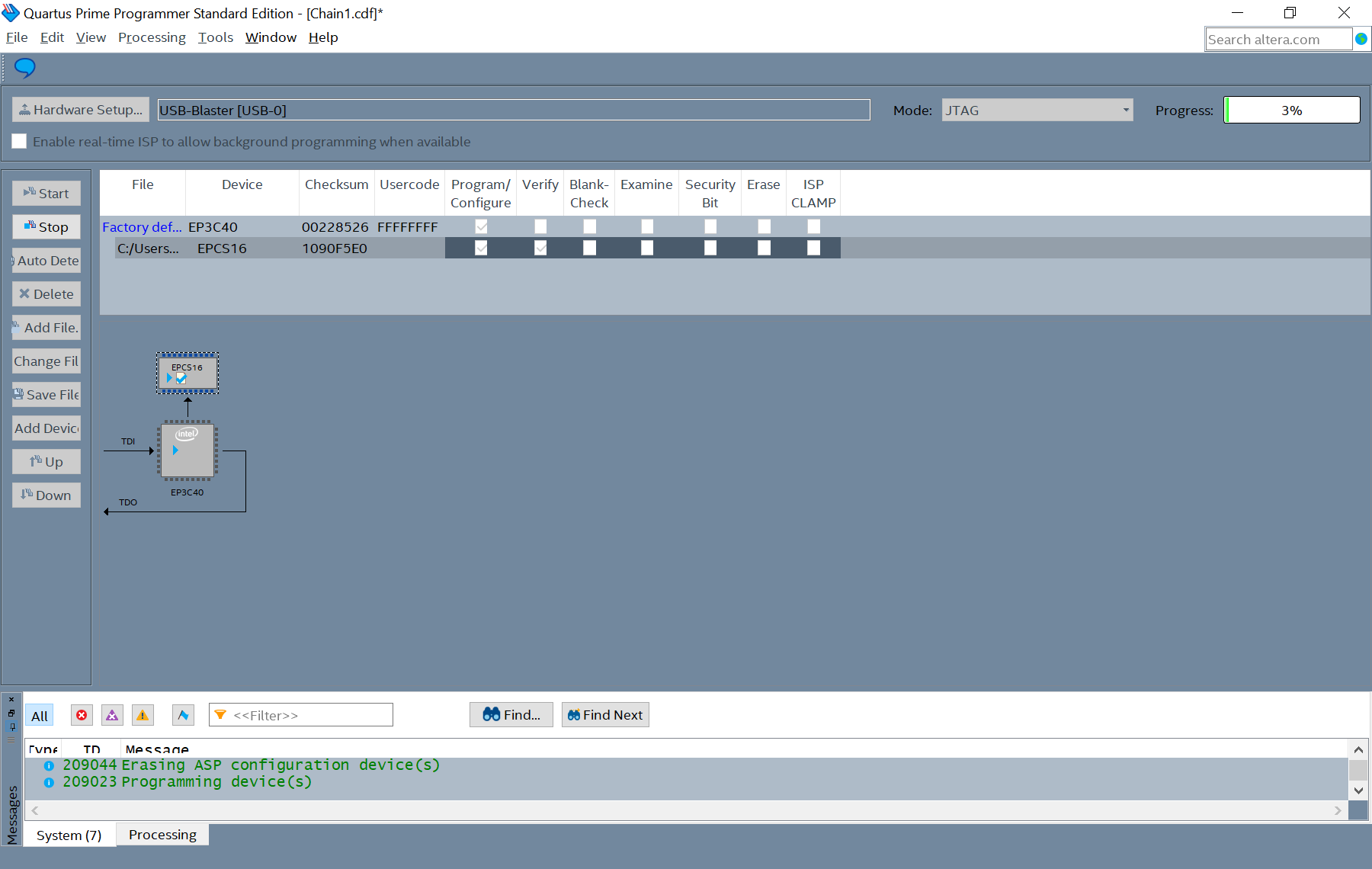Show only error messages with red icon
This screenshot has height=869, width=1372.
82,715
